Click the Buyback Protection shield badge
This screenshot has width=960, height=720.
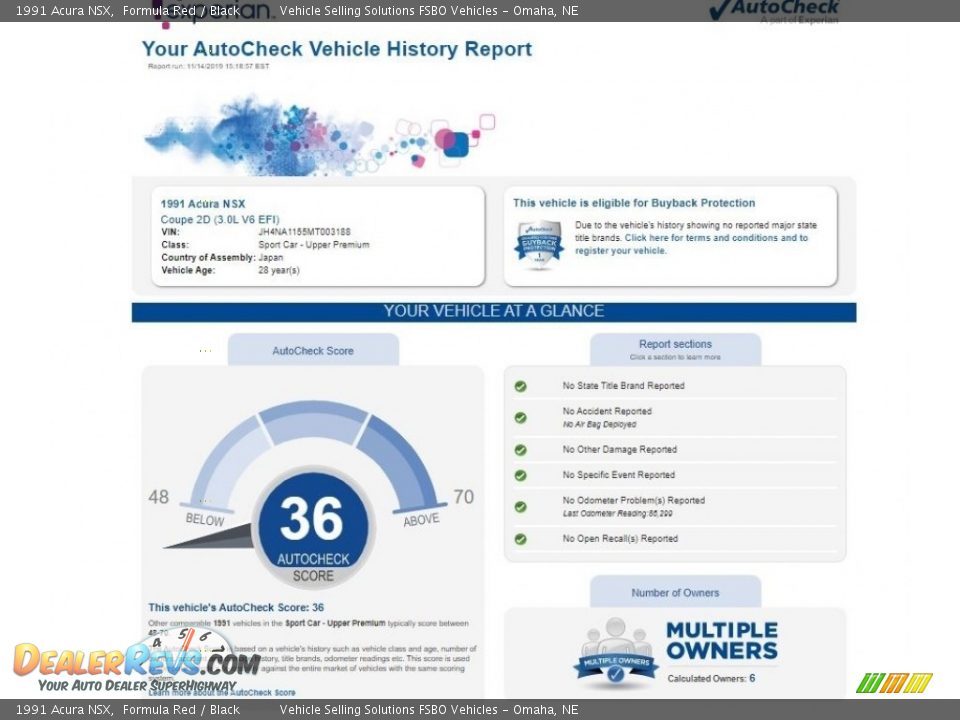point(539,244)
